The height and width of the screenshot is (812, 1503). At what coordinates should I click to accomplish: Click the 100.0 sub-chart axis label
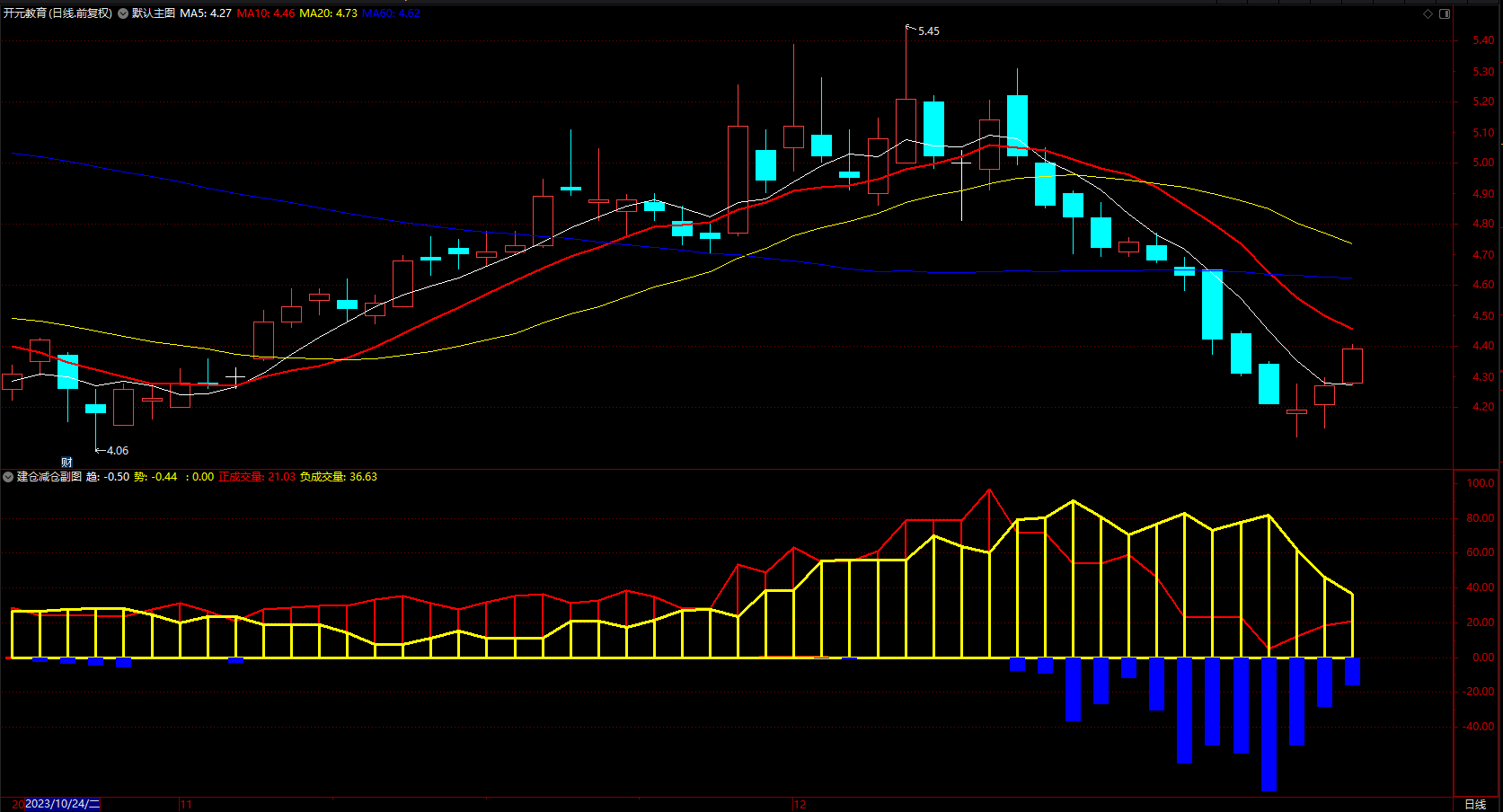click(1481, 483)
